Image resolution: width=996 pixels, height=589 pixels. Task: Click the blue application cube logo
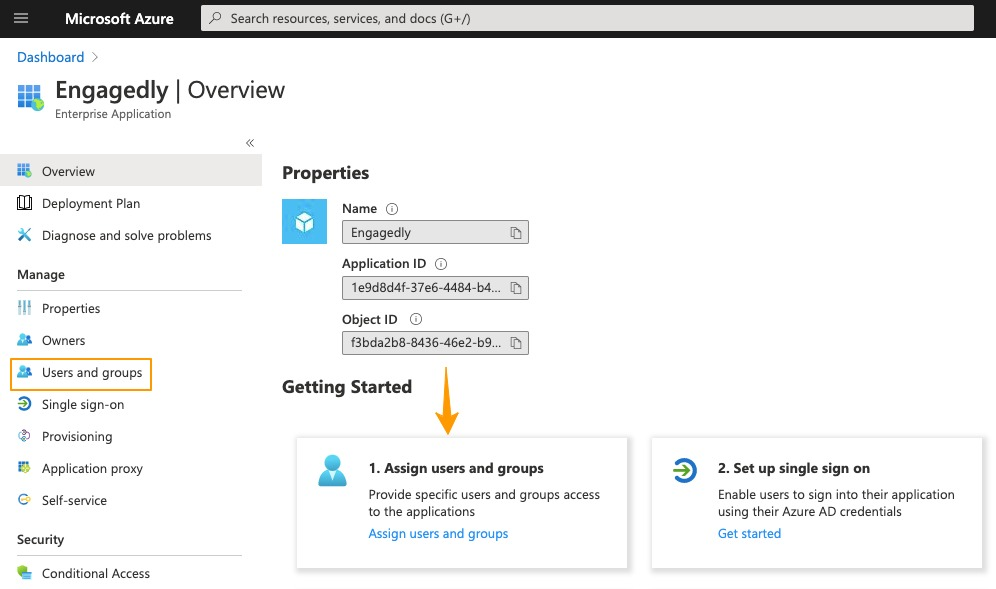pyautogui.click(x=304, y=222)
